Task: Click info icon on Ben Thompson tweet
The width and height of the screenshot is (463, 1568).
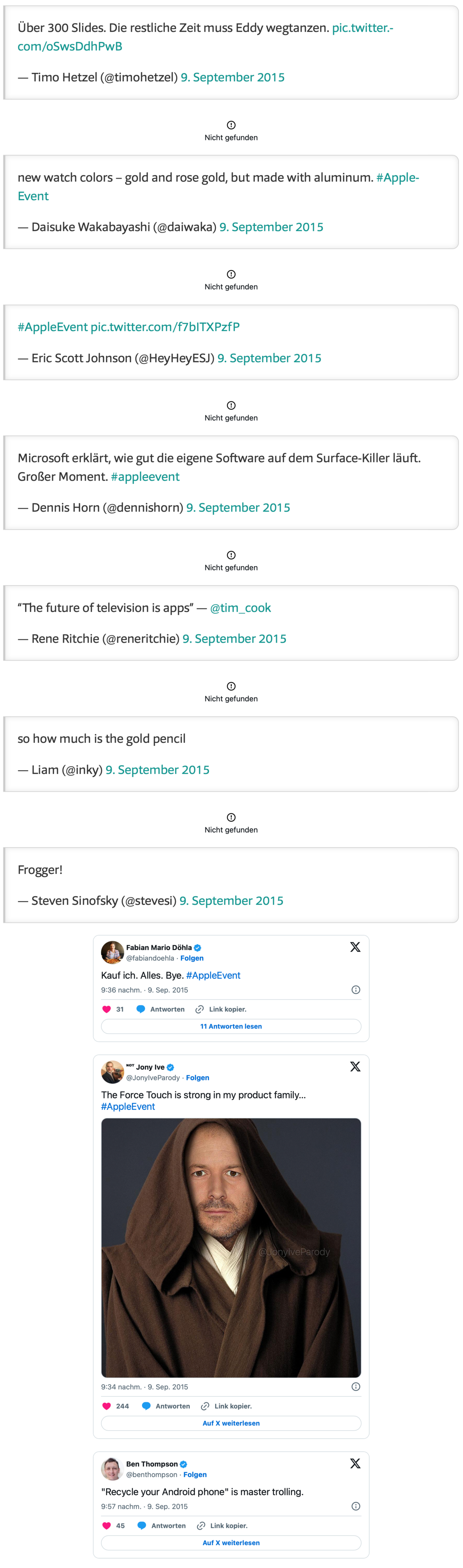Action: [x=356, y=1506]
